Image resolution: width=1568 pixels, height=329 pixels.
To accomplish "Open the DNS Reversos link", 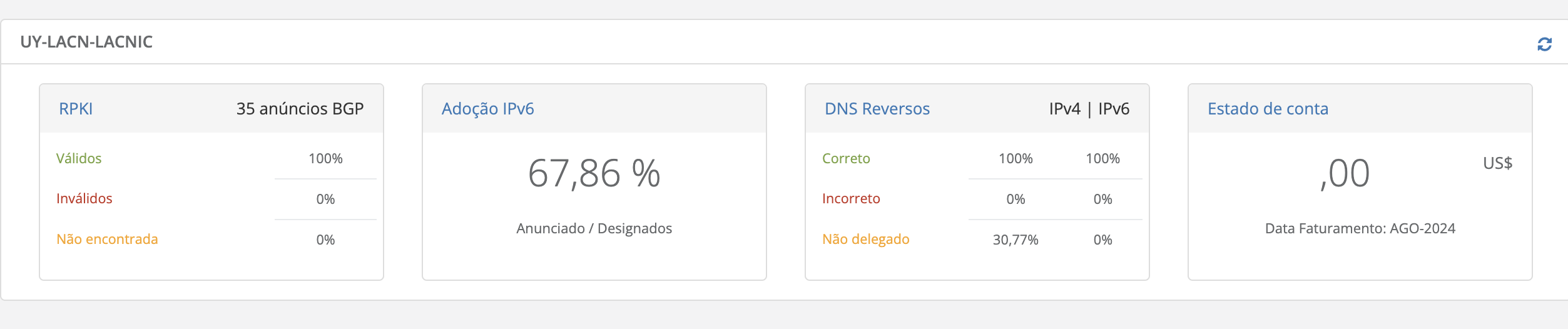I will pyautogui.click(x=877, y=109).
